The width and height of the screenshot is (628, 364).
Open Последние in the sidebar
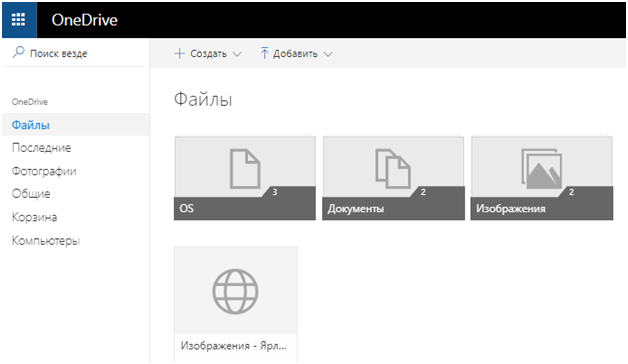tap(41, 148)
